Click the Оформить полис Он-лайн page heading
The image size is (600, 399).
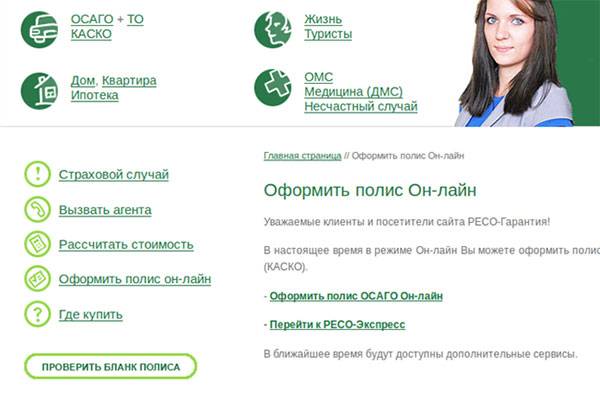[x=370, y=190]
